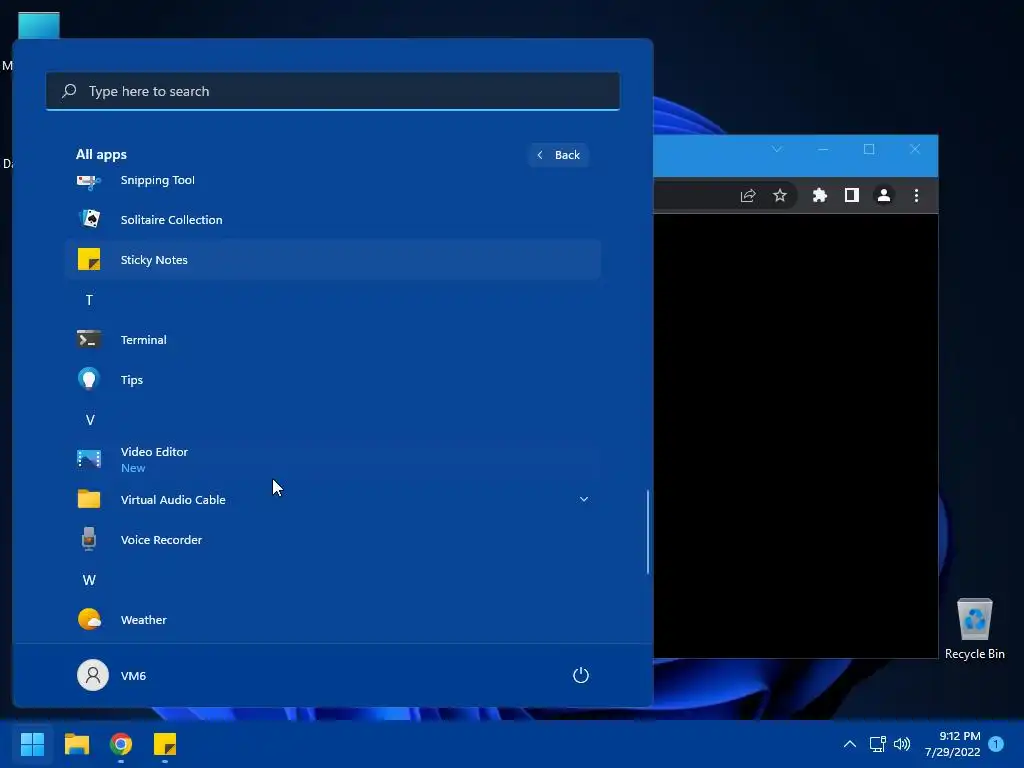The image size is (1024, 768).
Task: Open the Voice Recorder microphone icon
Action: point(89,539)
